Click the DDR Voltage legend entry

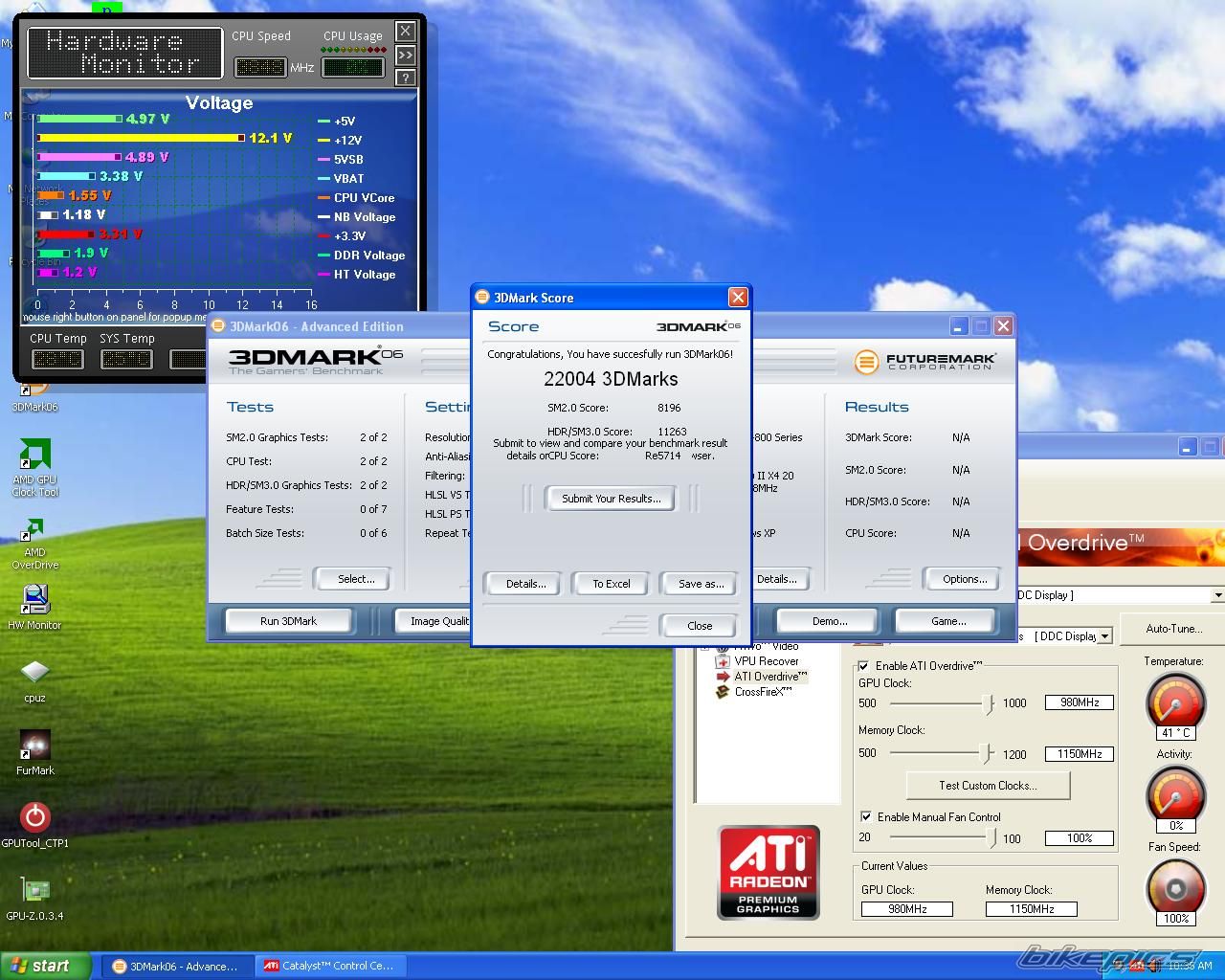362,256
